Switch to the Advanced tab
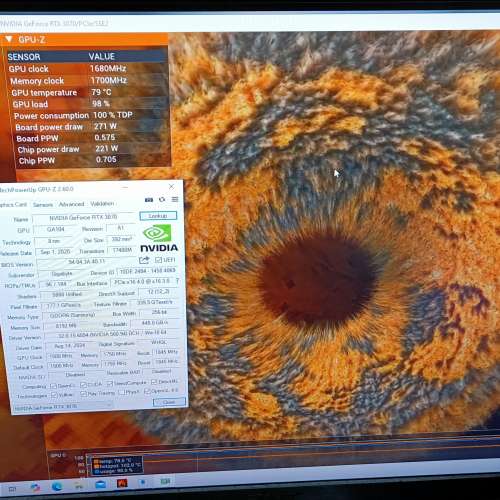Viewport: 500px width, 500px height. [71, 204]
